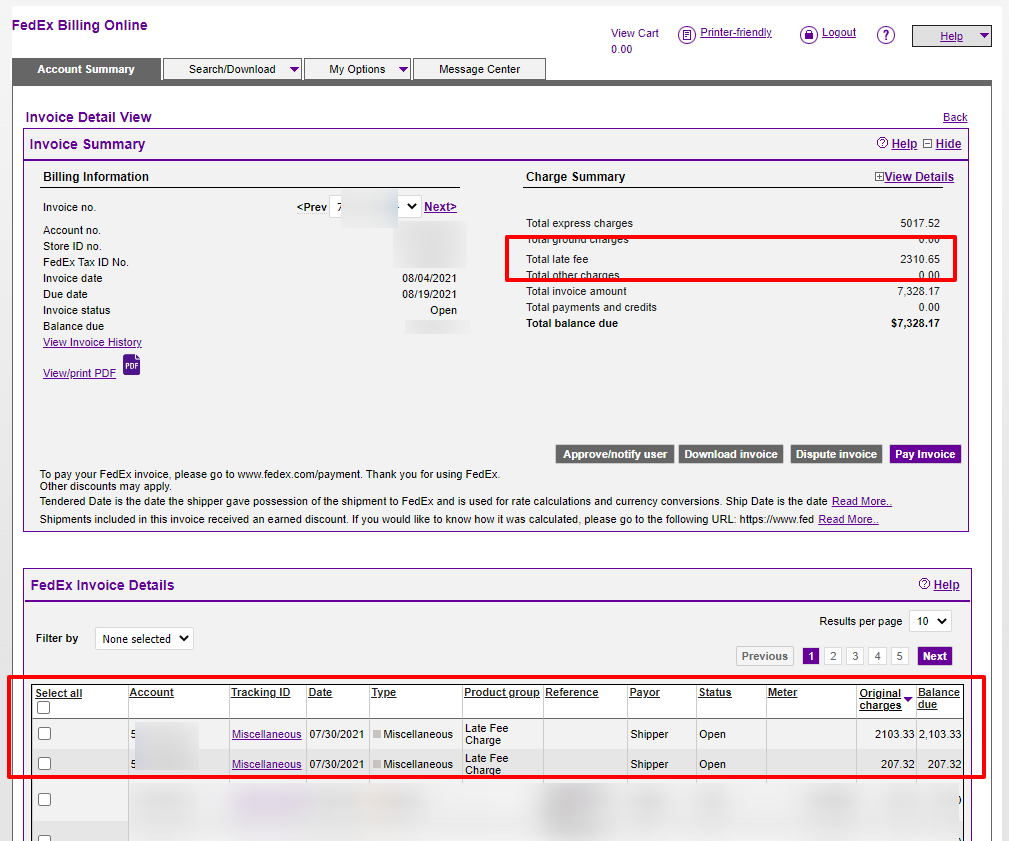Sort by the Meter column header
This screenshot has width=1009, height=841.
tap(782, 692)
